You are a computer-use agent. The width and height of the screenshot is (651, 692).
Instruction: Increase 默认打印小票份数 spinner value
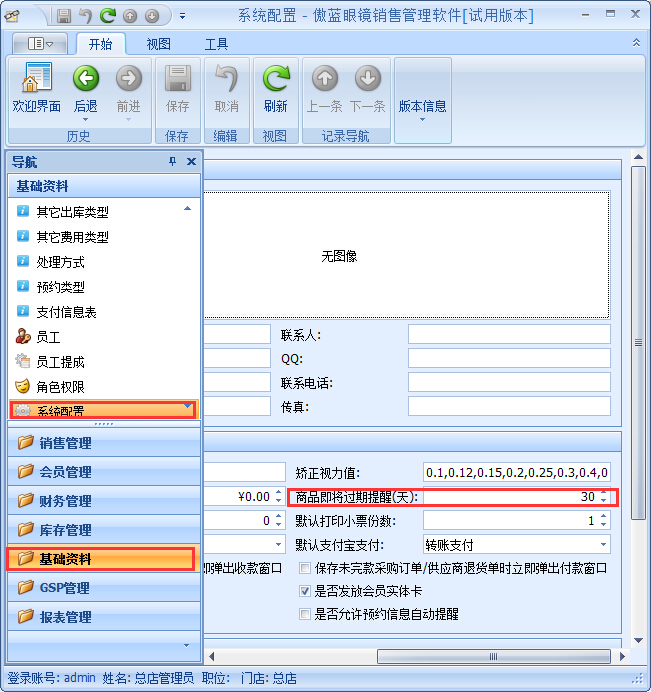tap(603, 517)
